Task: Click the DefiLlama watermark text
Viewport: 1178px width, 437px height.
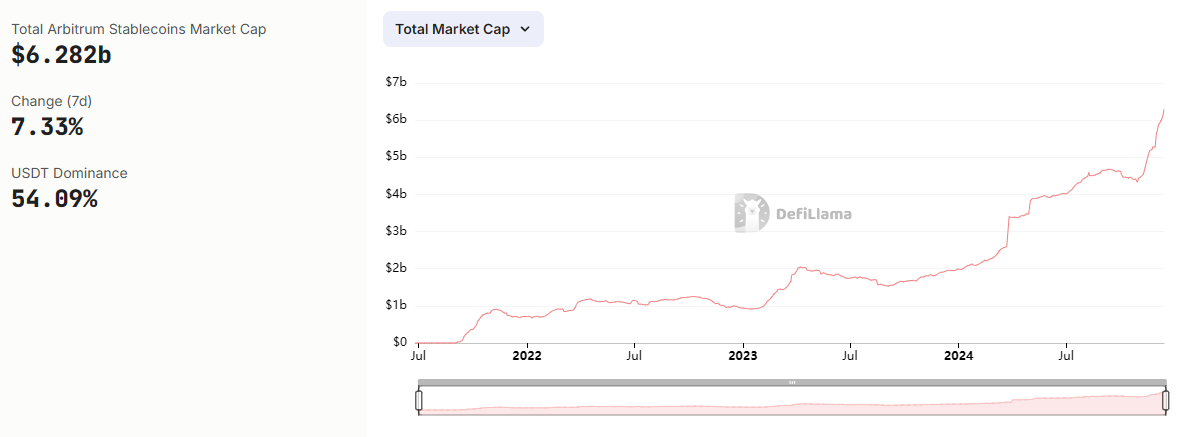Action: [x=814, y=214]
